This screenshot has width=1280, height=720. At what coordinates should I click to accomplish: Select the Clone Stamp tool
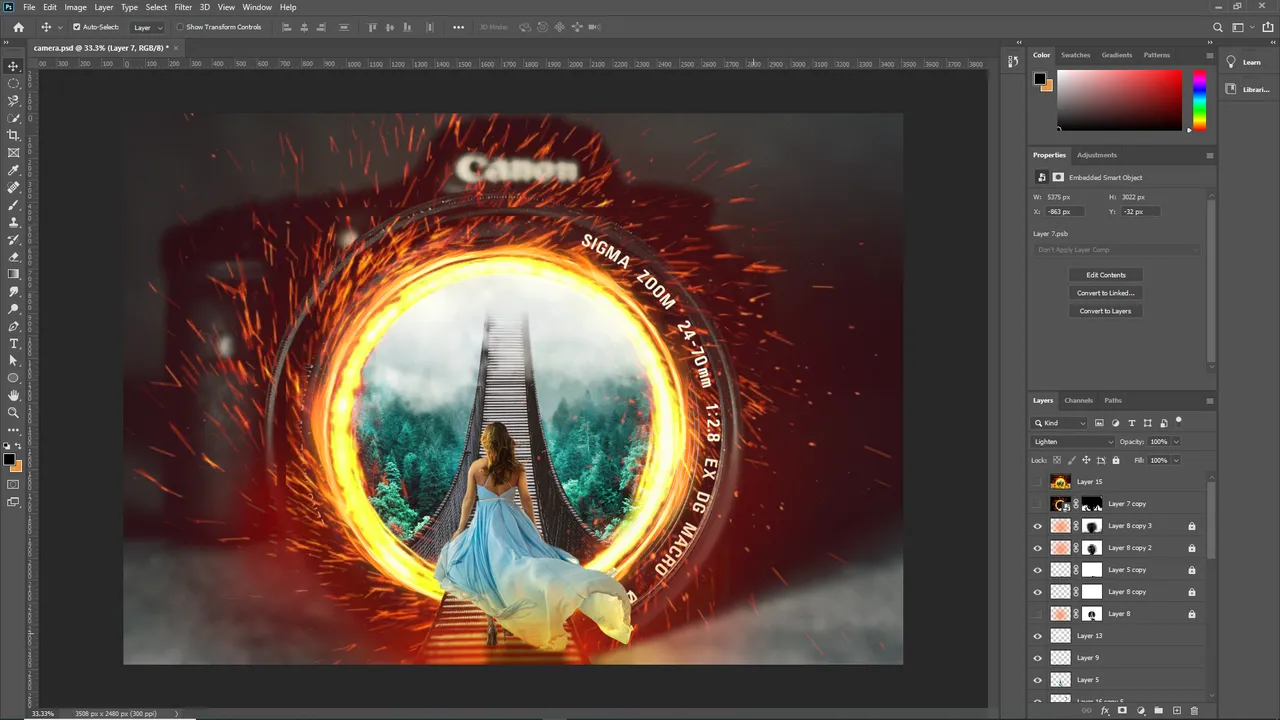click(x=13, y=222)
